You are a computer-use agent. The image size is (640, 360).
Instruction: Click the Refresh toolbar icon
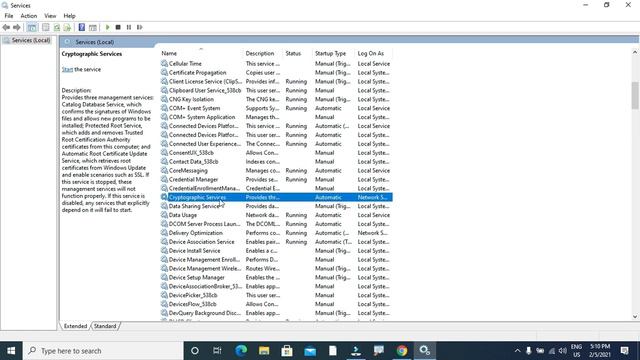coord(57,27)
